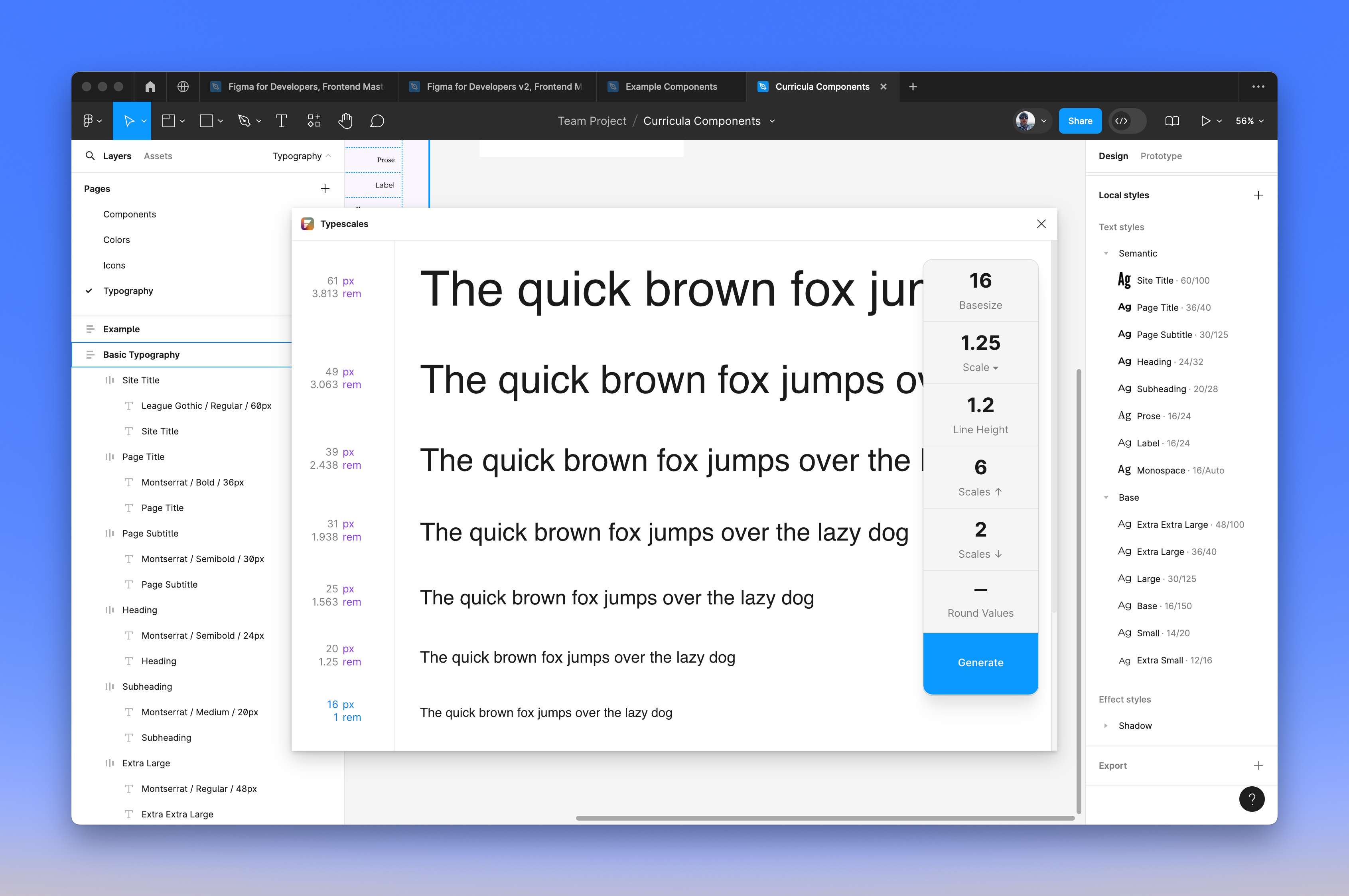
Task: Open the Actions resources icon in toolbar
Action: coord(314,120)
